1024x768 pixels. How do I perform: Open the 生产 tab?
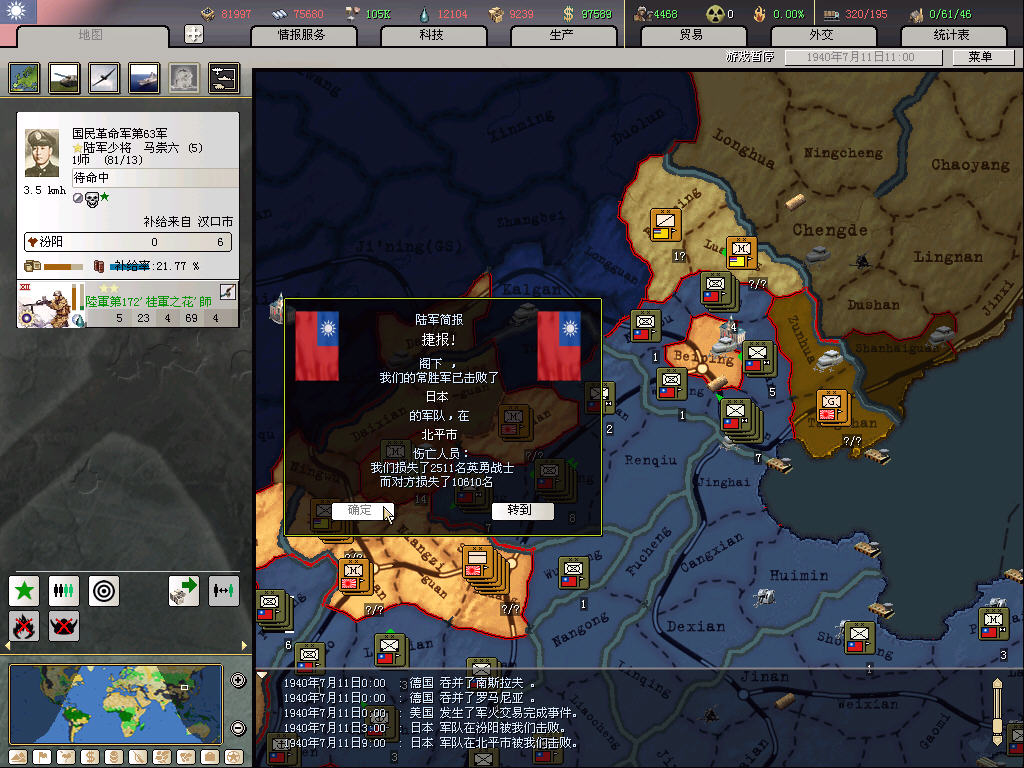562,35
